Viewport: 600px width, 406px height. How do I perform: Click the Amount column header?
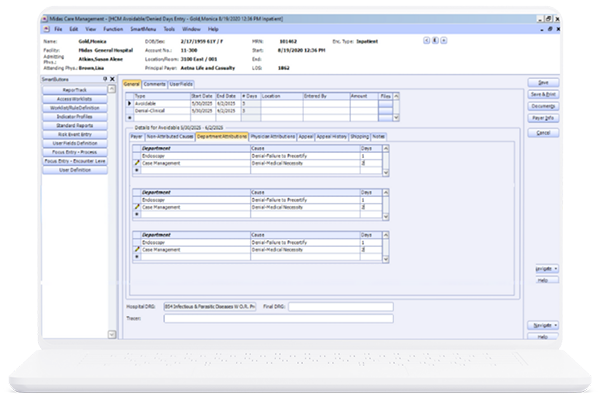tap(364, 96)
